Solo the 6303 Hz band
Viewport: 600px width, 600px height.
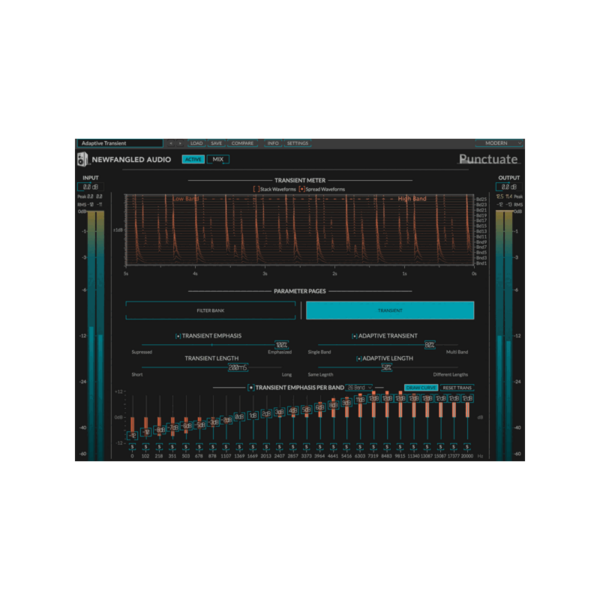click(360, 447)
